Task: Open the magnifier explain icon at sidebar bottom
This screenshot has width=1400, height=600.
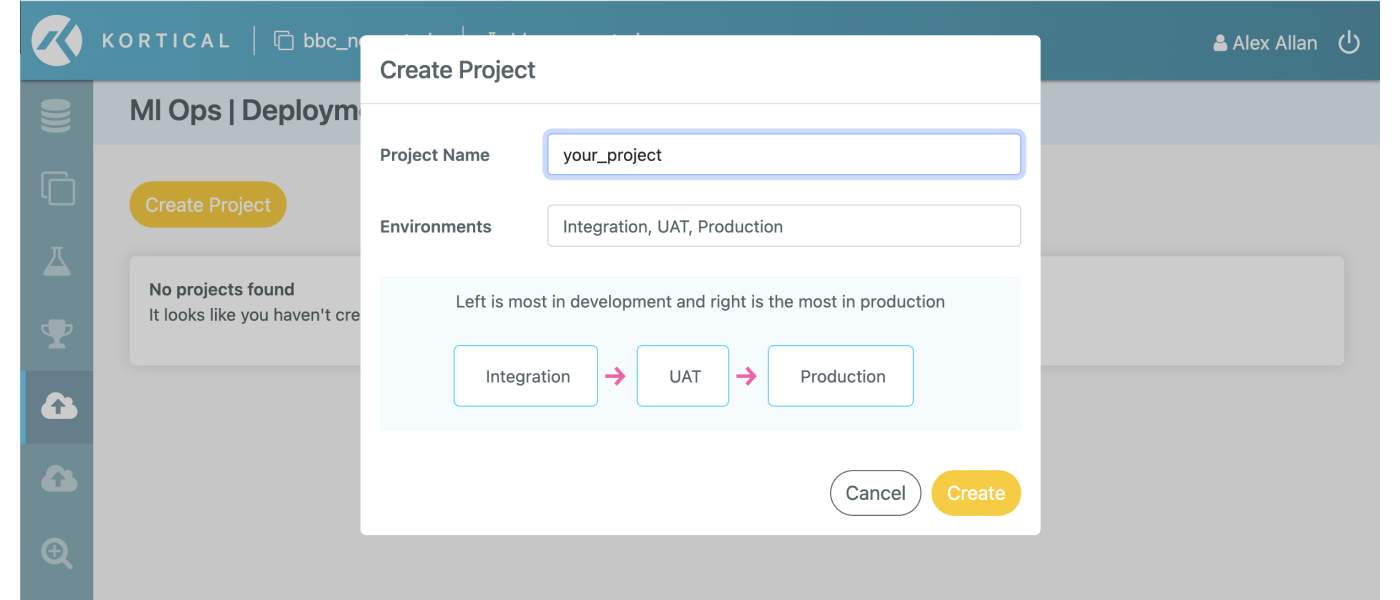Action: pyautogui.click(x=57, y=553)
